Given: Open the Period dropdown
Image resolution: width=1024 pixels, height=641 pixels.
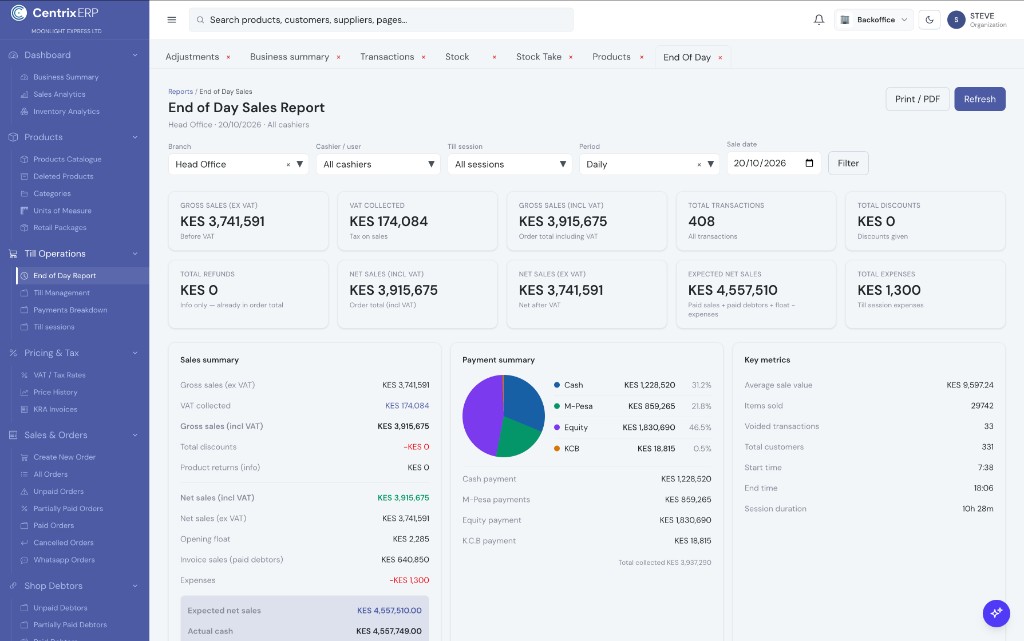Looking at the screenshot, I should (649, 164).
